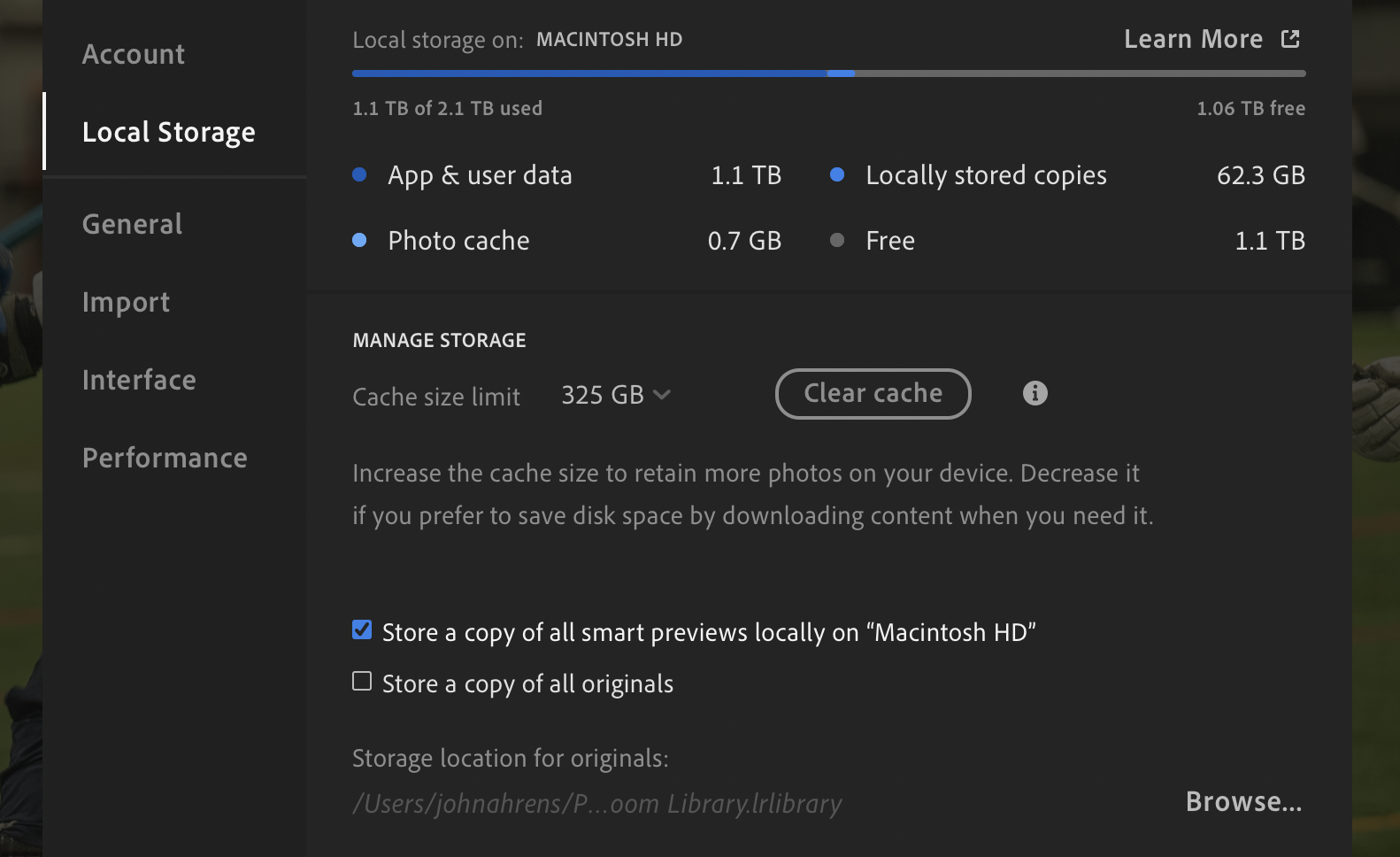Switch to the General preferences tab
The width and height of the screenshot is (1400, 857).
point(133,224)
